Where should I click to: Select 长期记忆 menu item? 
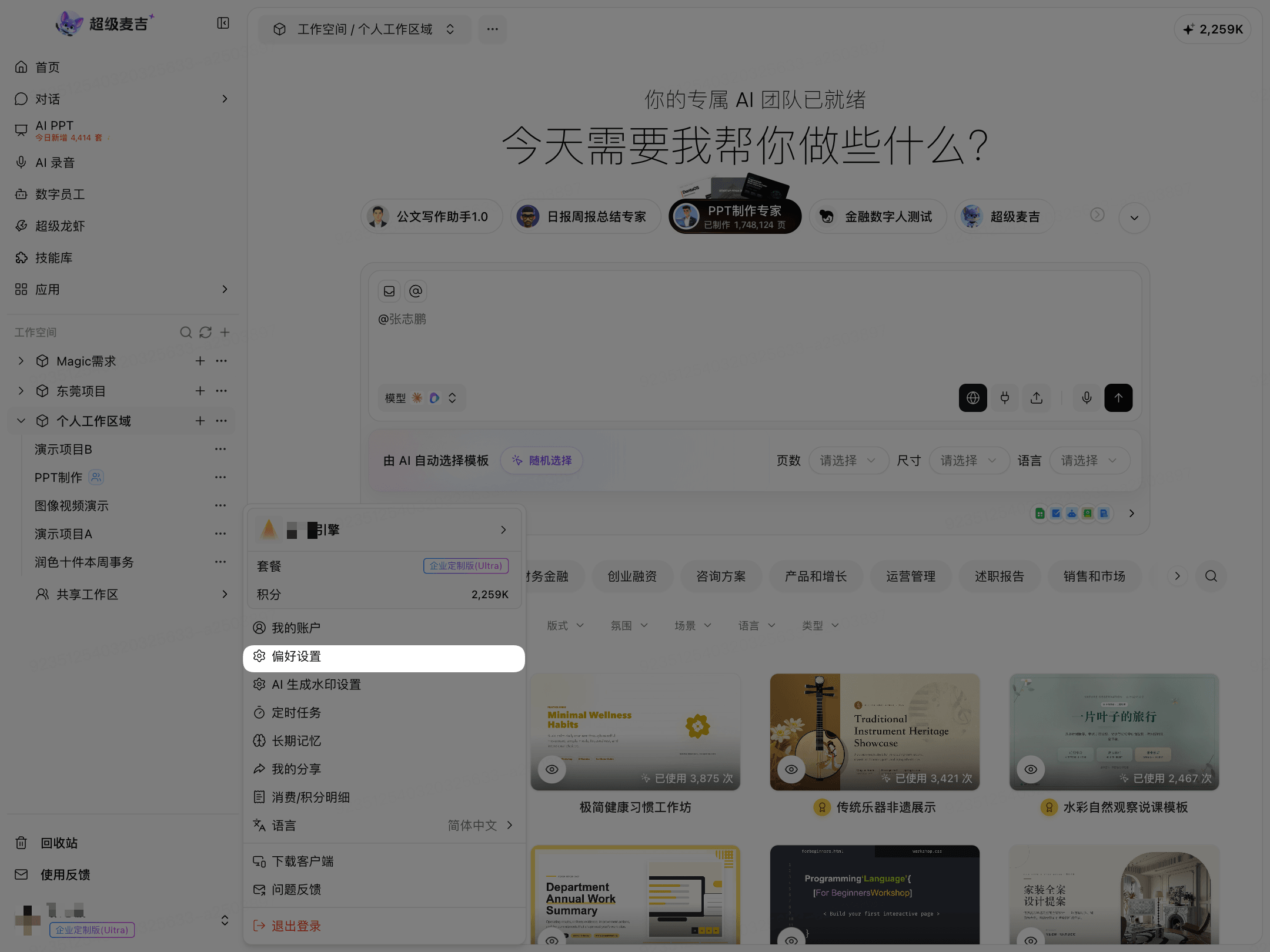(384, 741)
